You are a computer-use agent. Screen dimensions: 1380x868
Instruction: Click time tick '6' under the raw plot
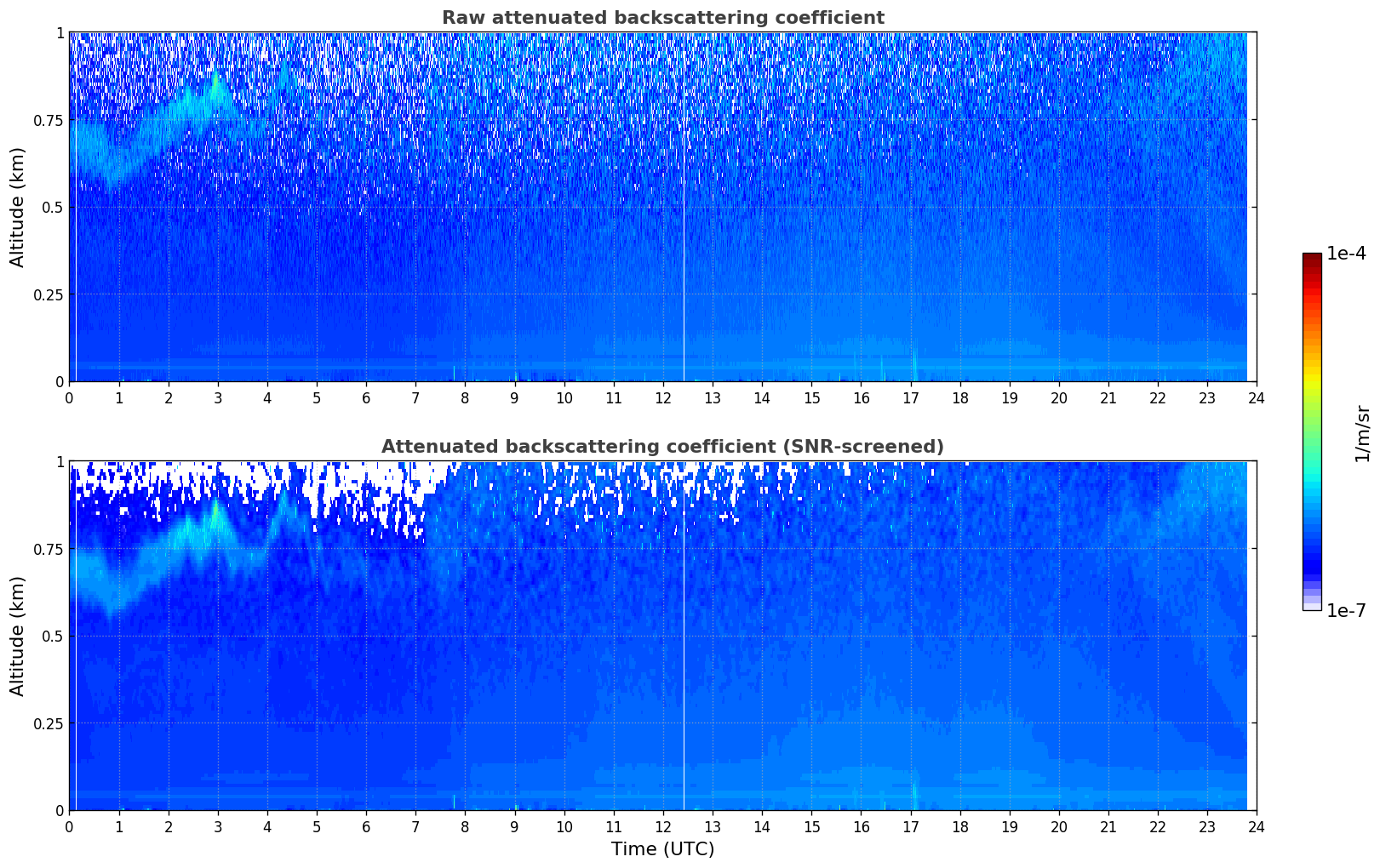click(x=366, y=397)
